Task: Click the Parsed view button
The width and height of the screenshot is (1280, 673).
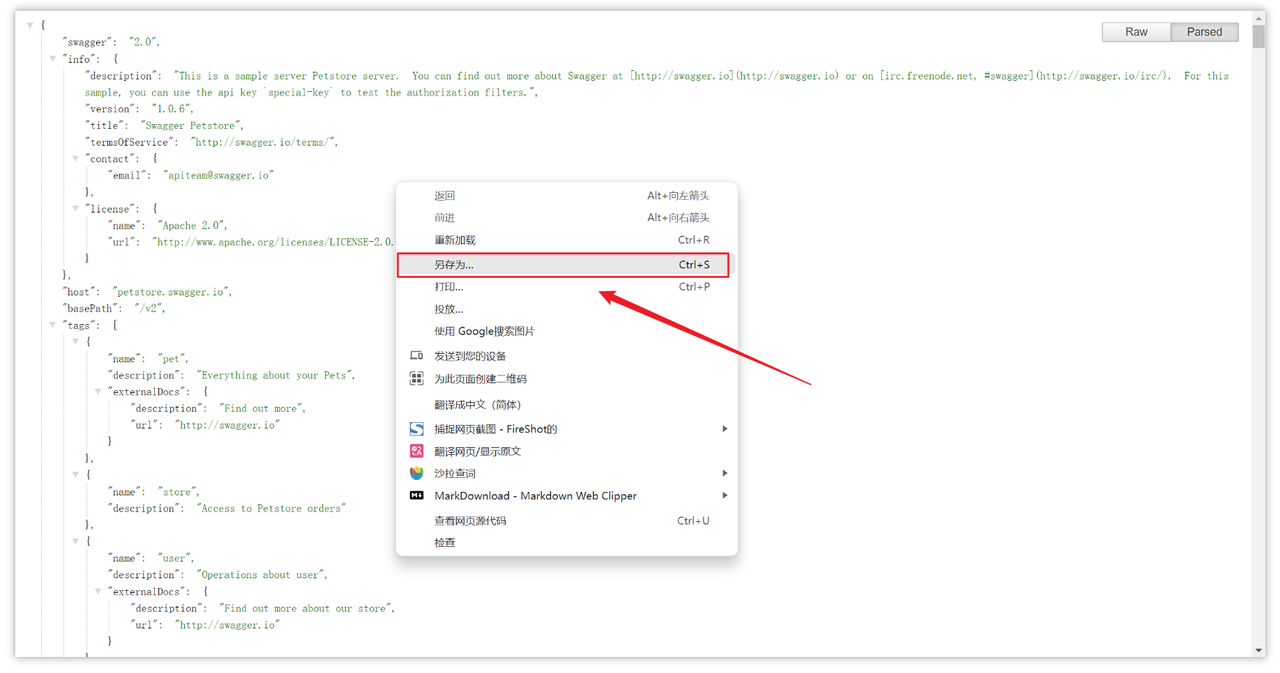Action: coord(1204,31)
